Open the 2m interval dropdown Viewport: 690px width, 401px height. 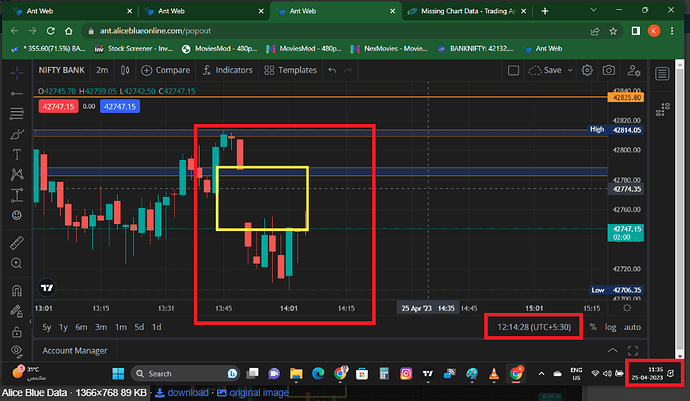click(x=102, y=70)
